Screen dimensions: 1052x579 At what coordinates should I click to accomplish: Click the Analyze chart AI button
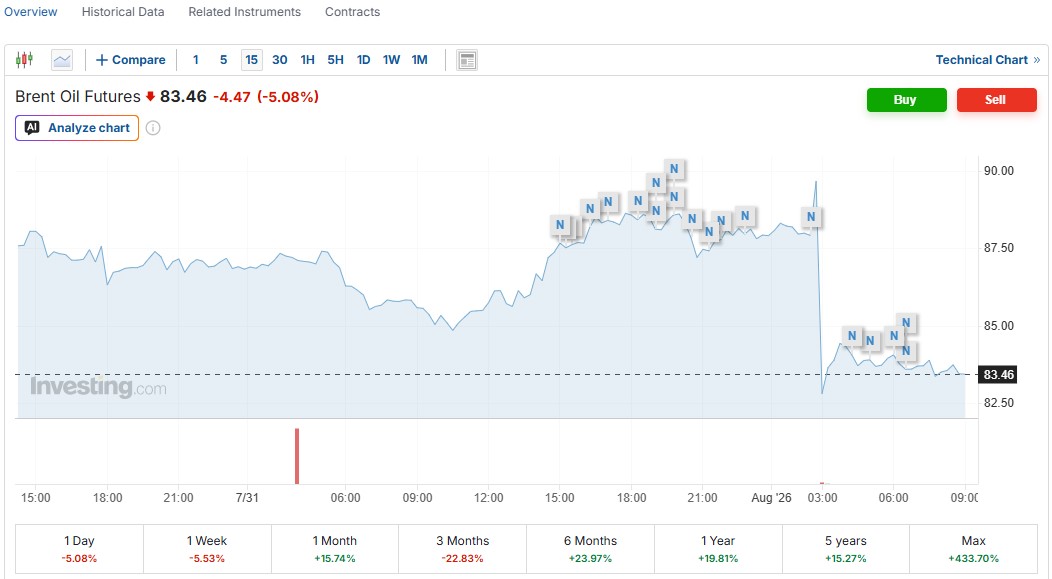77,128
